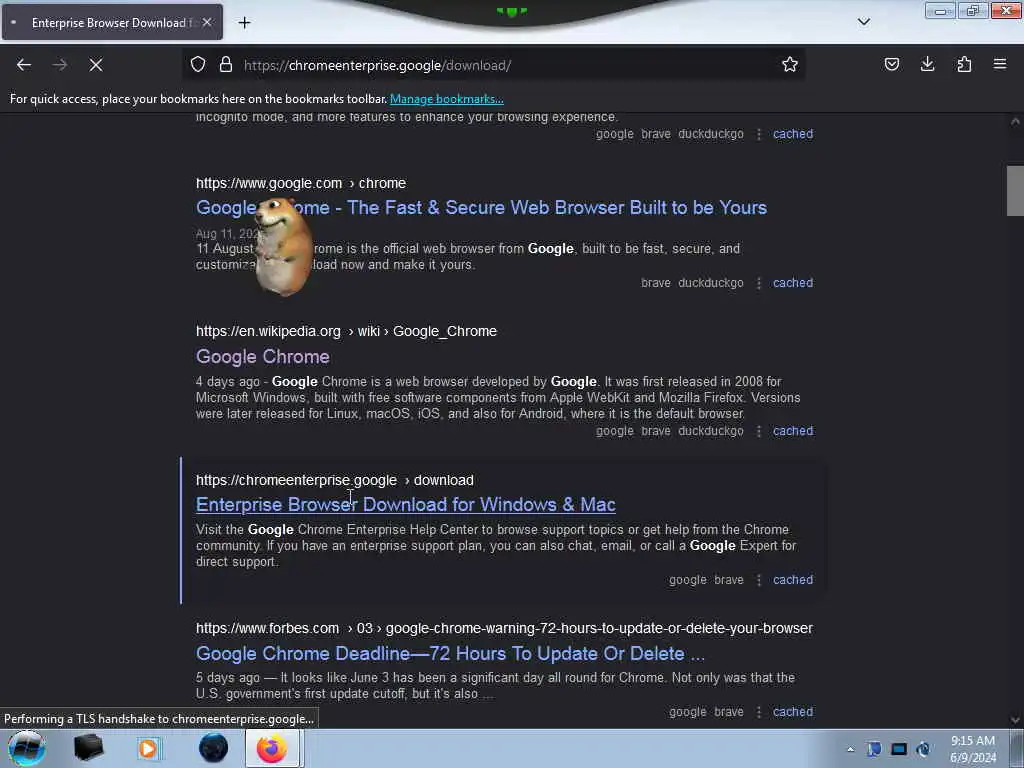Open cached link for Forbes result
The width and height of the screenshot is (1024, 768).
(x=793, y=712)
